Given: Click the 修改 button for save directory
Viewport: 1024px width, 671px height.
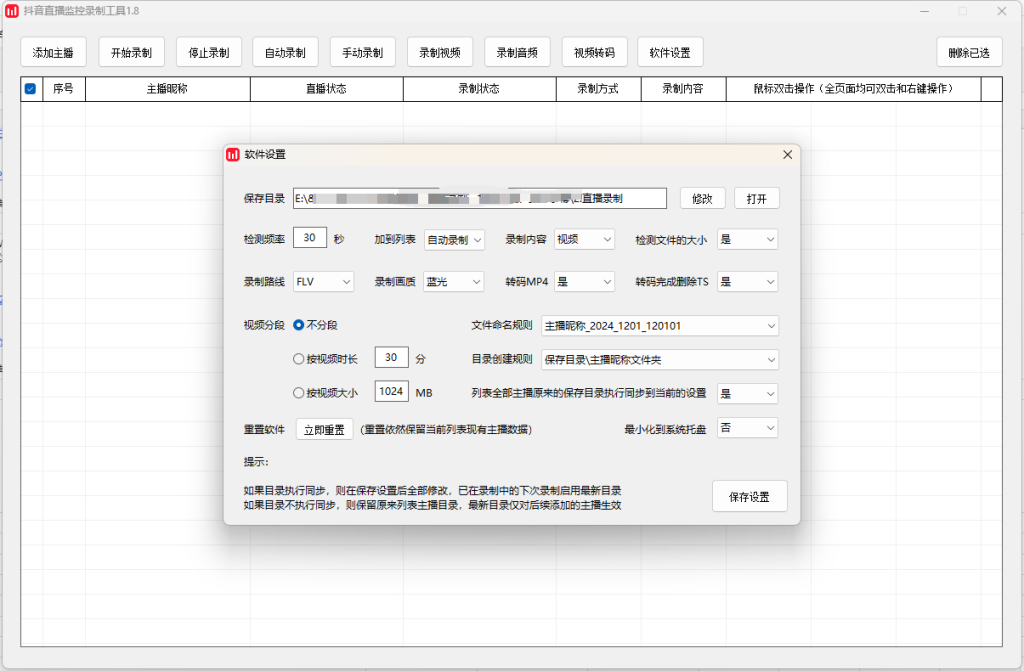Looking at the screenshot, I should tap(702, 198).
